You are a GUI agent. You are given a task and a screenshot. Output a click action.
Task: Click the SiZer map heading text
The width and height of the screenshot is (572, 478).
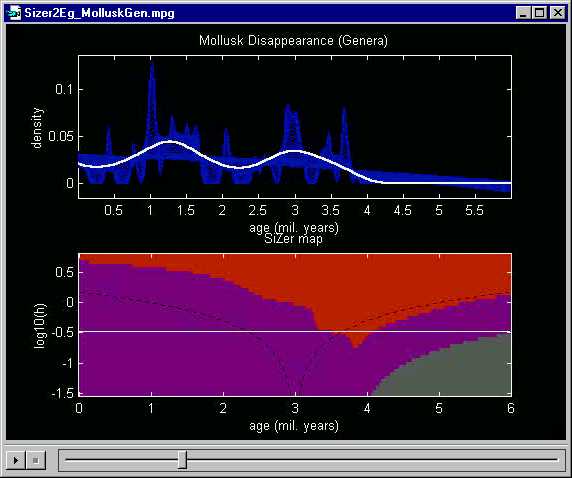pyautogui.click(x=293, y=239)
